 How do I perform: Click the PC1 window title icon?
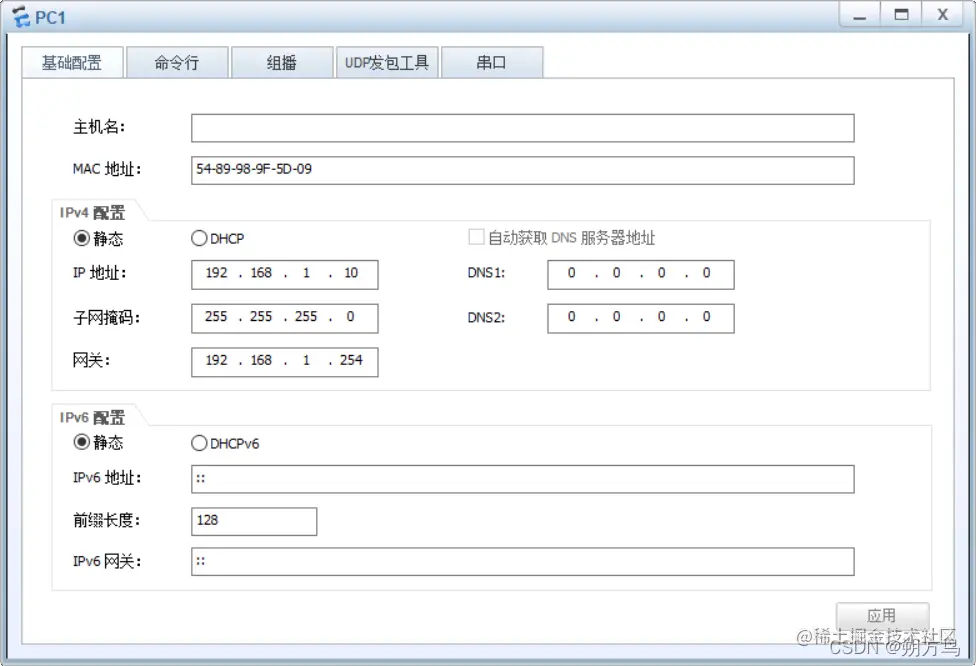coord(21,17)
